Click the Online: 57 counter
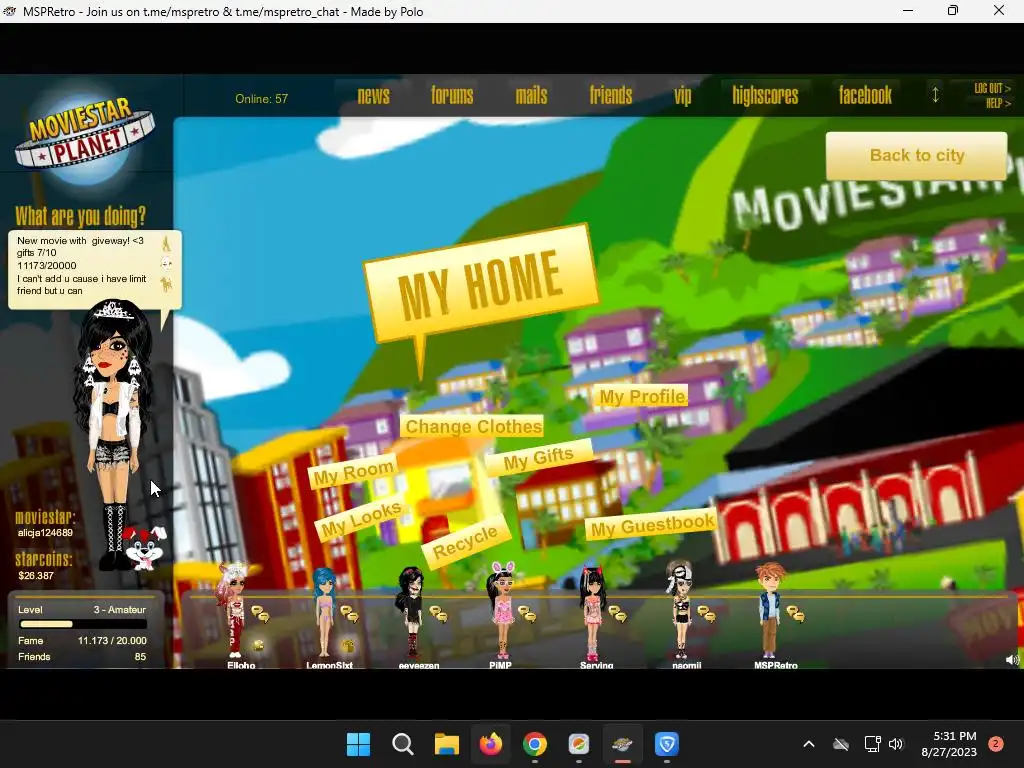Screen dimensions: 1024x768 click(261, 99)
